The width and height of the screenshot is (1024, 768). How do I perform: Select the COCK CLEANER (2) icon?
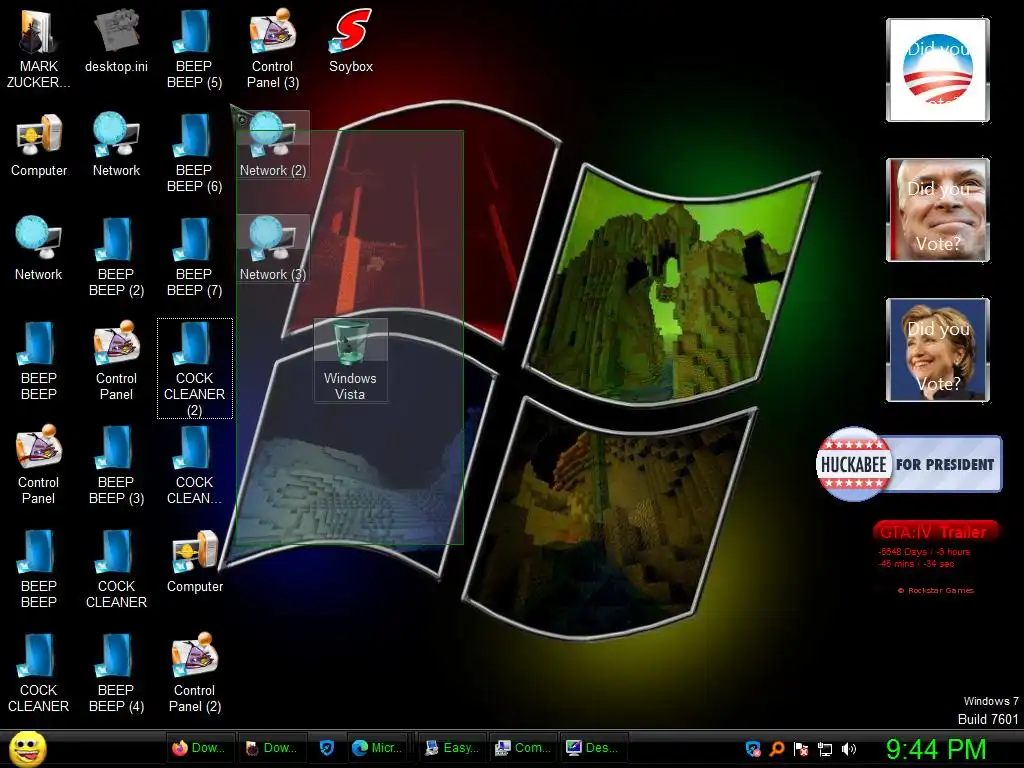(x=195, y=368)
